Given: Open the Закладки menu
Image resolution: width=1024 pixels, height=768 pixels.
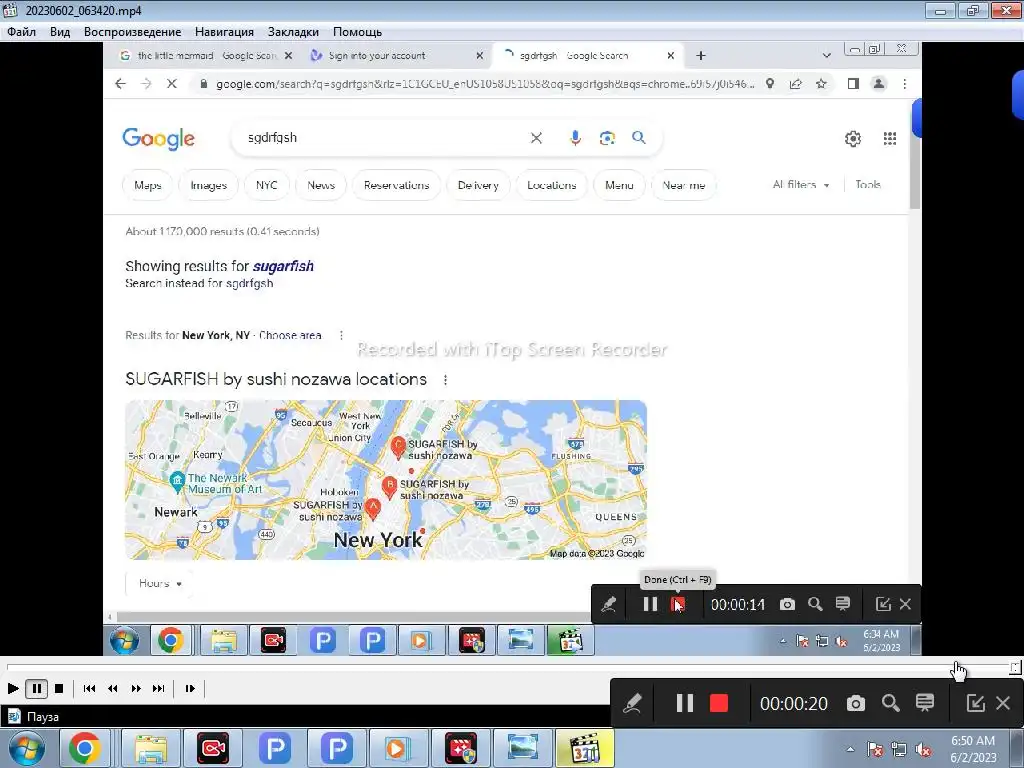Looking at the screenshot, I should point(293,32).
